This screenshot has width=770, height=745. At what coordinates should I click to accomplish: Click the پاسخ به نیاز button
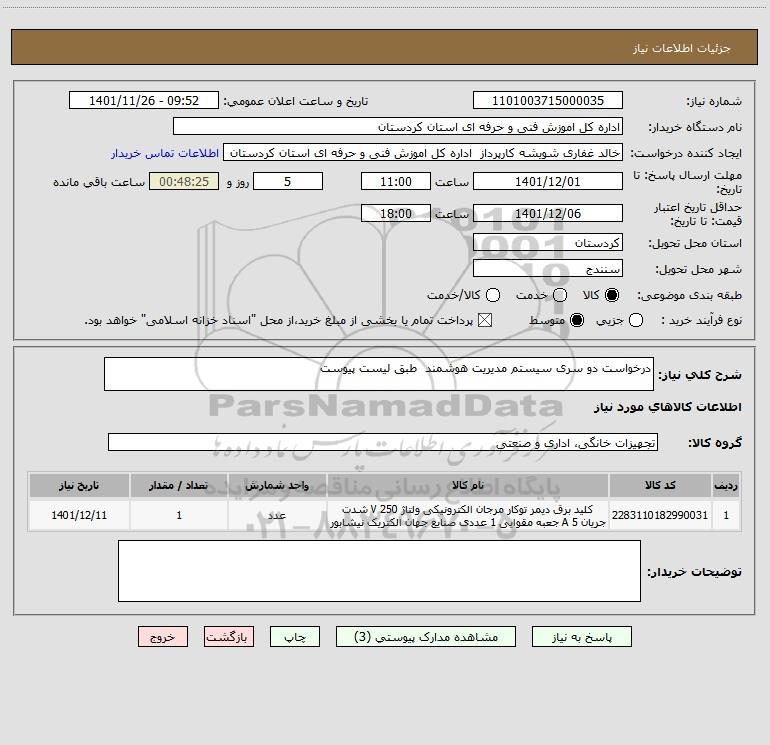(581, 636)
